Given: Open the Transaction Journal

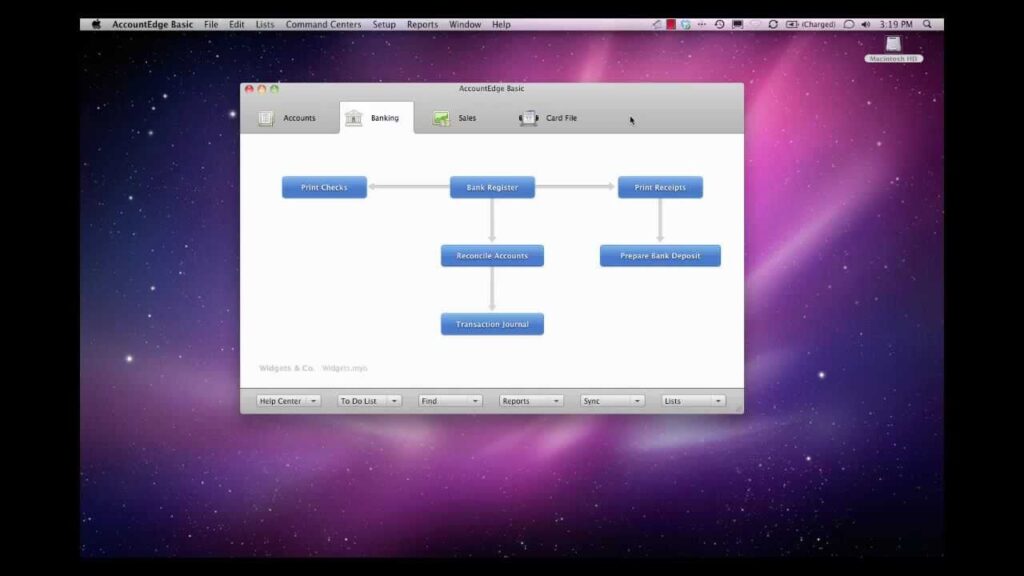Looking at the screenshot, I should tap(492, 324).
